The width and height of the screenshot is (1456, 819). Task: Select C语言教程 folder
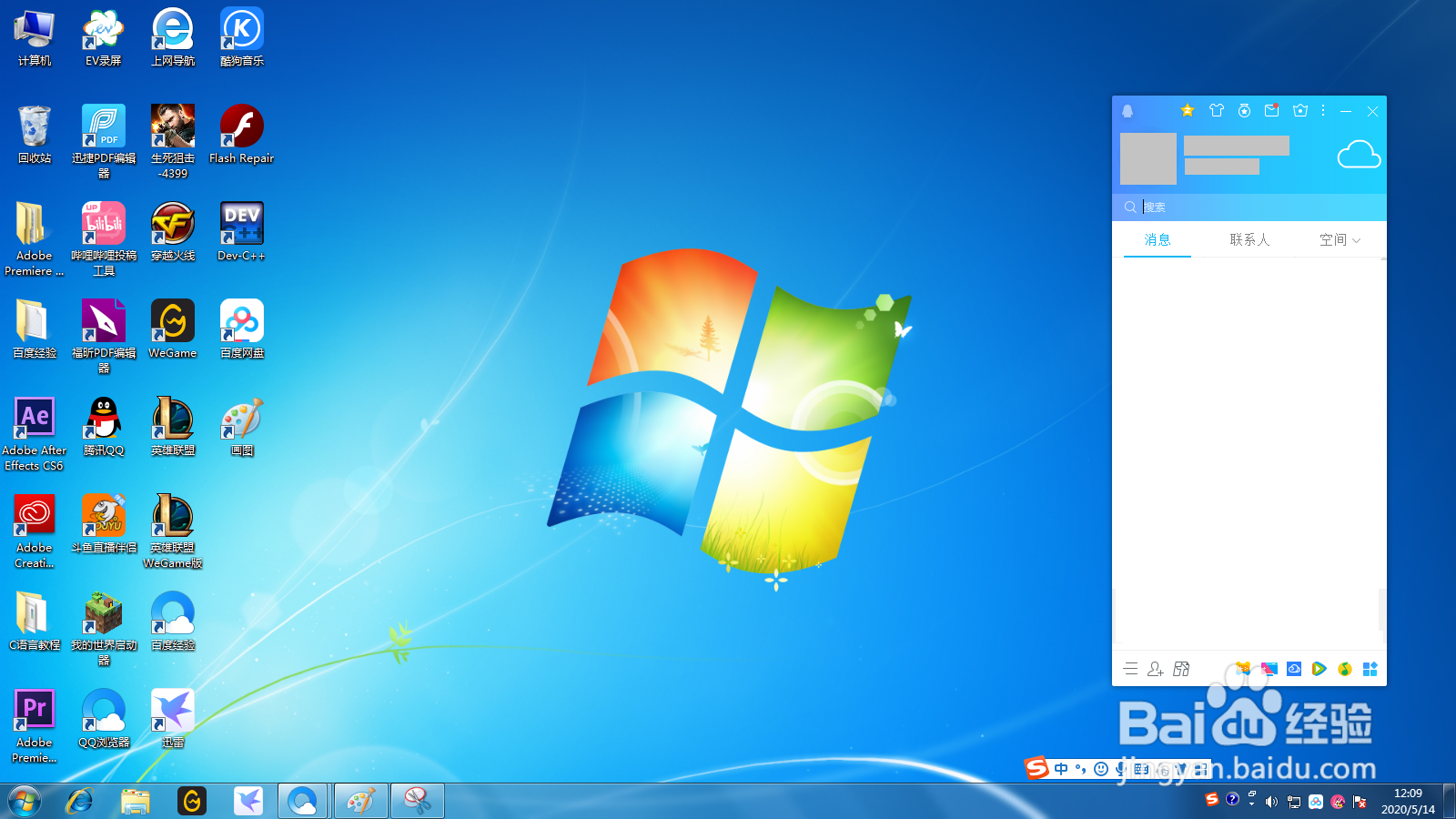(35, 622)
